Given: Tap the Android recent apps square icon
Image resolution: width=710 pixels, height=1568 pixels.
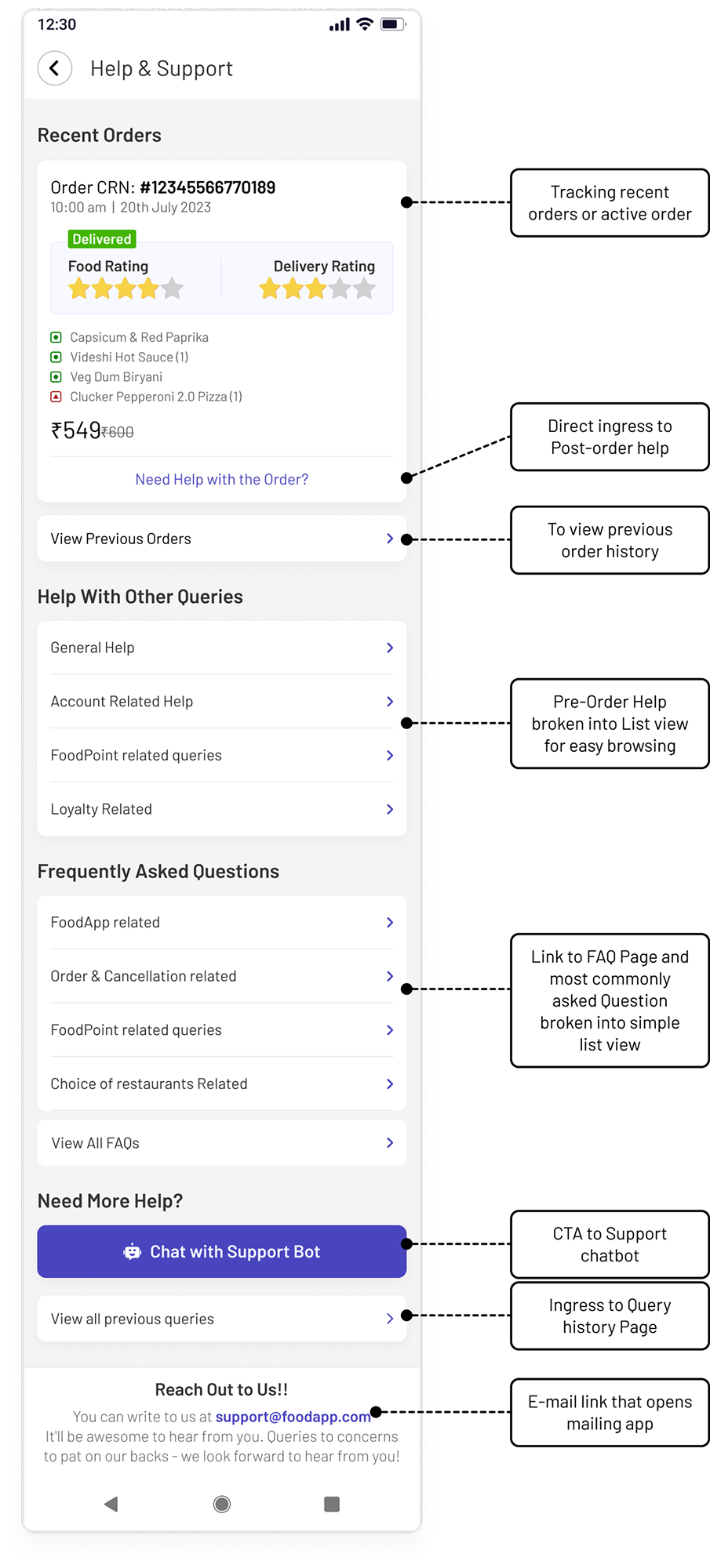Looking at the screenshot, I should 332,1504.
